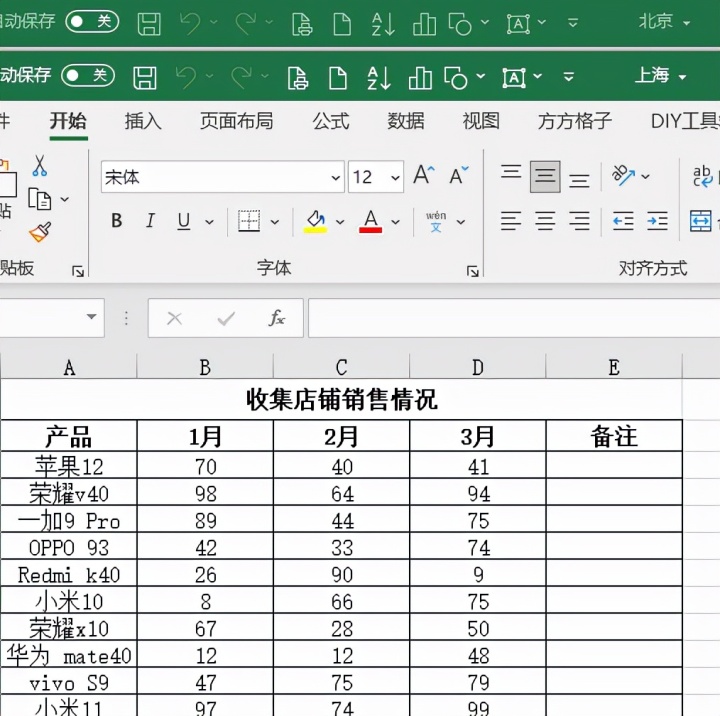This screenshot has height=716, width=720.
Task: Switch to 数据 tab
Action: click(x=405, y=121)
